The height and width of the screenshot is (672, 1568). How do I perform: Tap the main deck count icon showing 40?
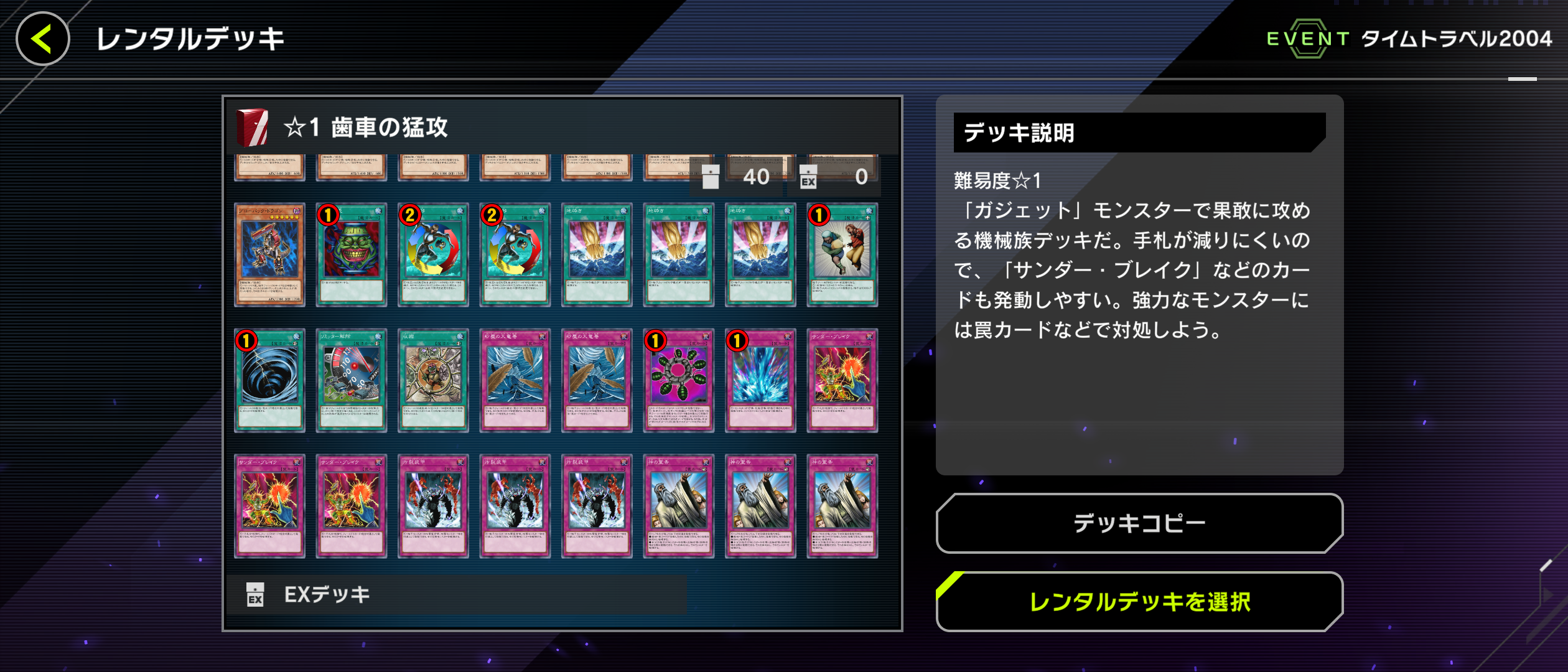click(710, 177)
